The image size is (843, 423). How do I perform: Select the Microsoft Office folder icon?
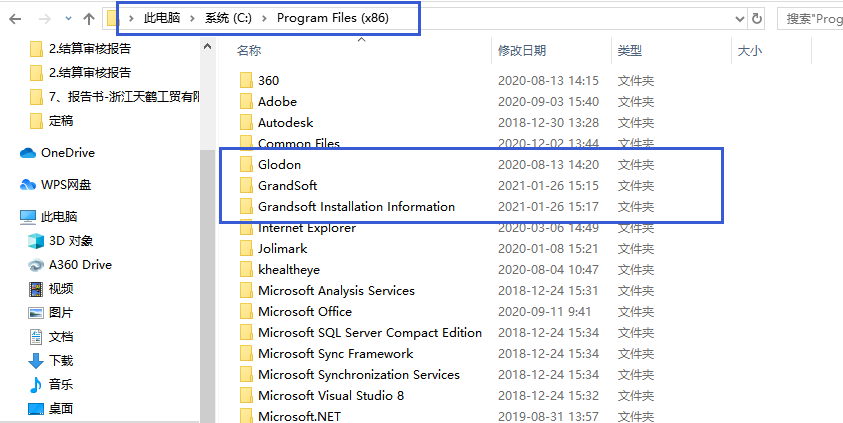246,312
